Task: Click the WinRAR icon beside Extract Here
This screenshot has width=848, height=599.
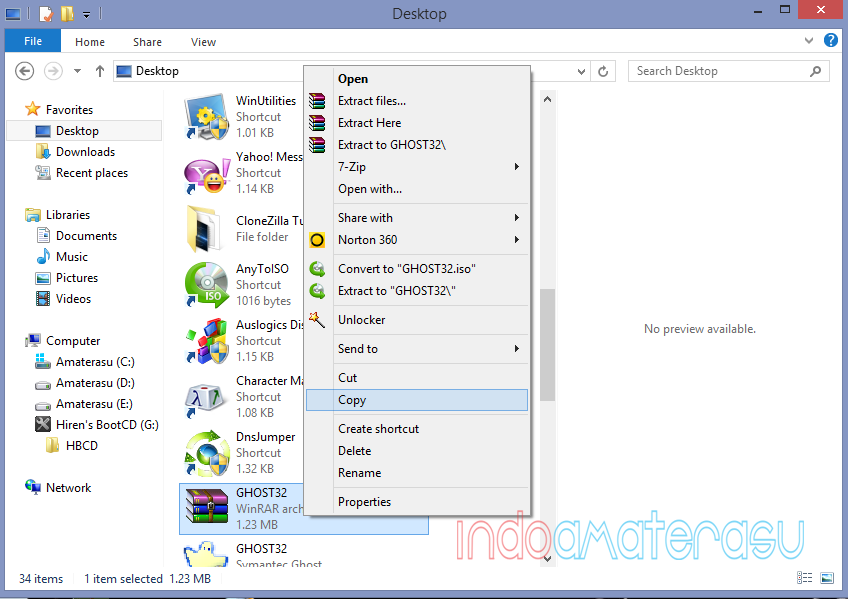Action: coord(317,123)
